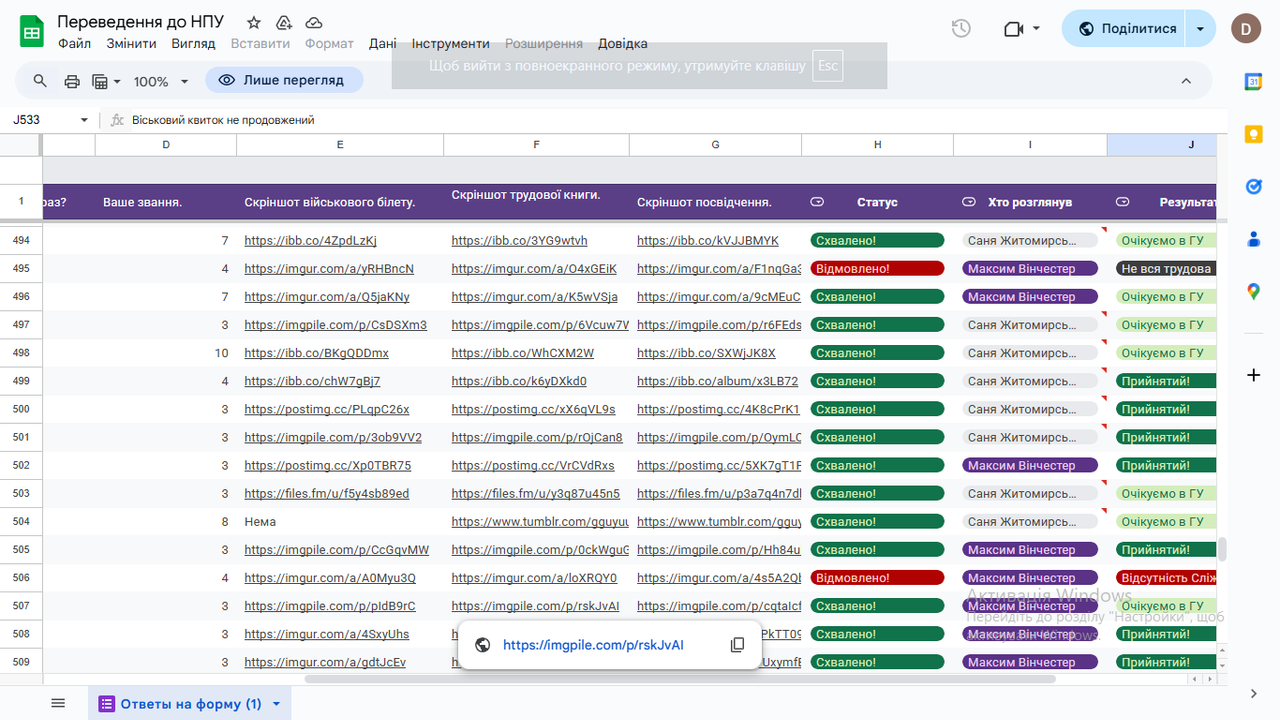Click cell Нема in row 504
The width and height of the screenshot is (1280, 720).
click(x=340, y=521)
